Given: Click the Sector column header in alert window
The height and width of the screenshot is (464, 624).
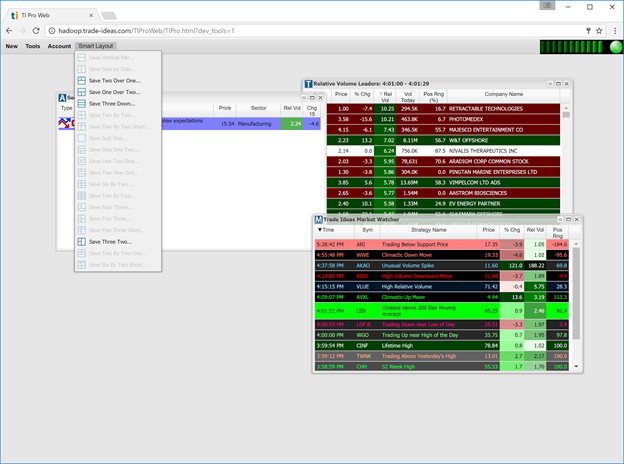Looking at the screenshot, I should [258, 108].
